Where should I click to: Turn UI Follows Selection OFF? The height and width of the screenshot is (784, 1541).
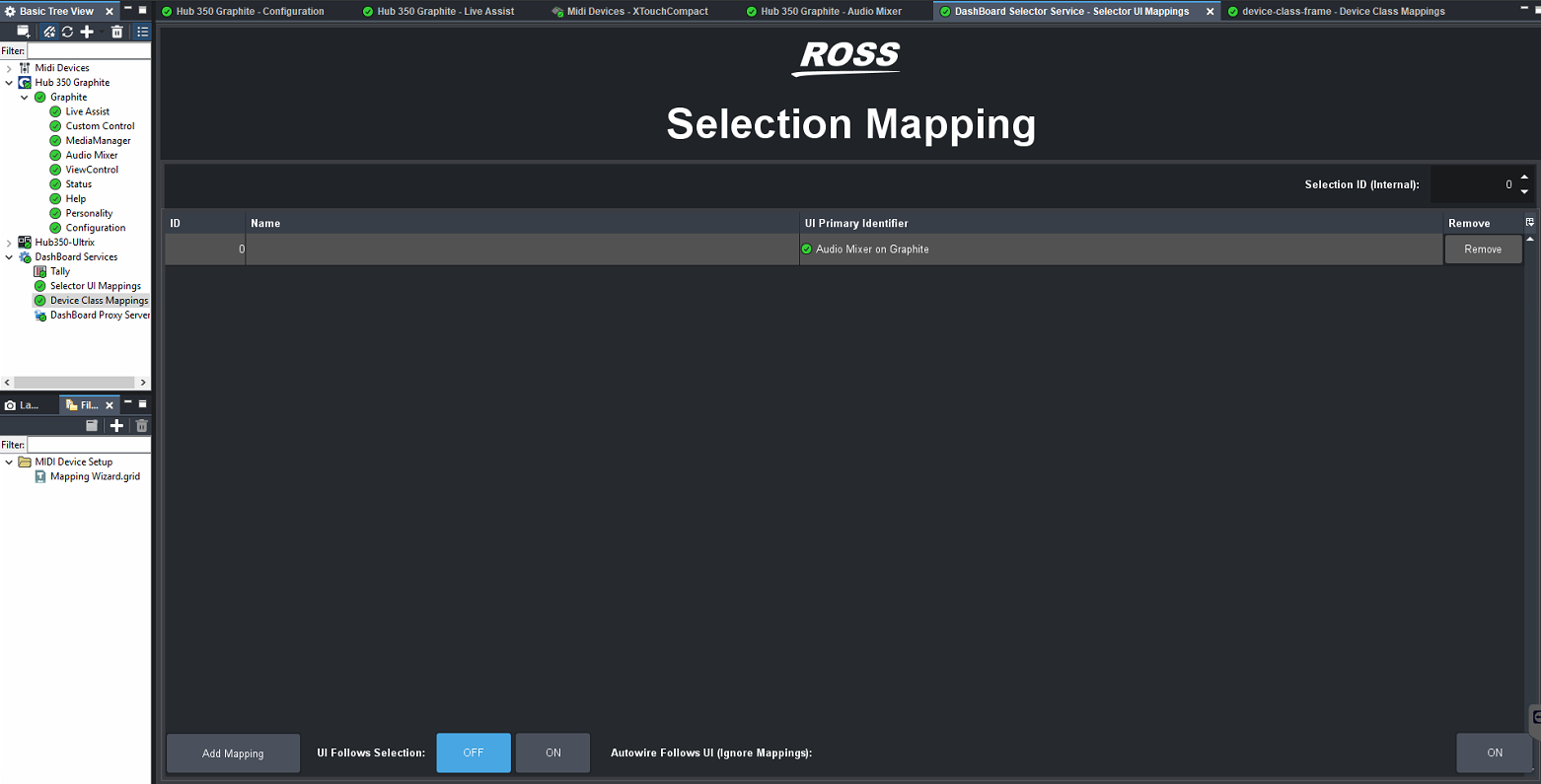pos(474,753)
